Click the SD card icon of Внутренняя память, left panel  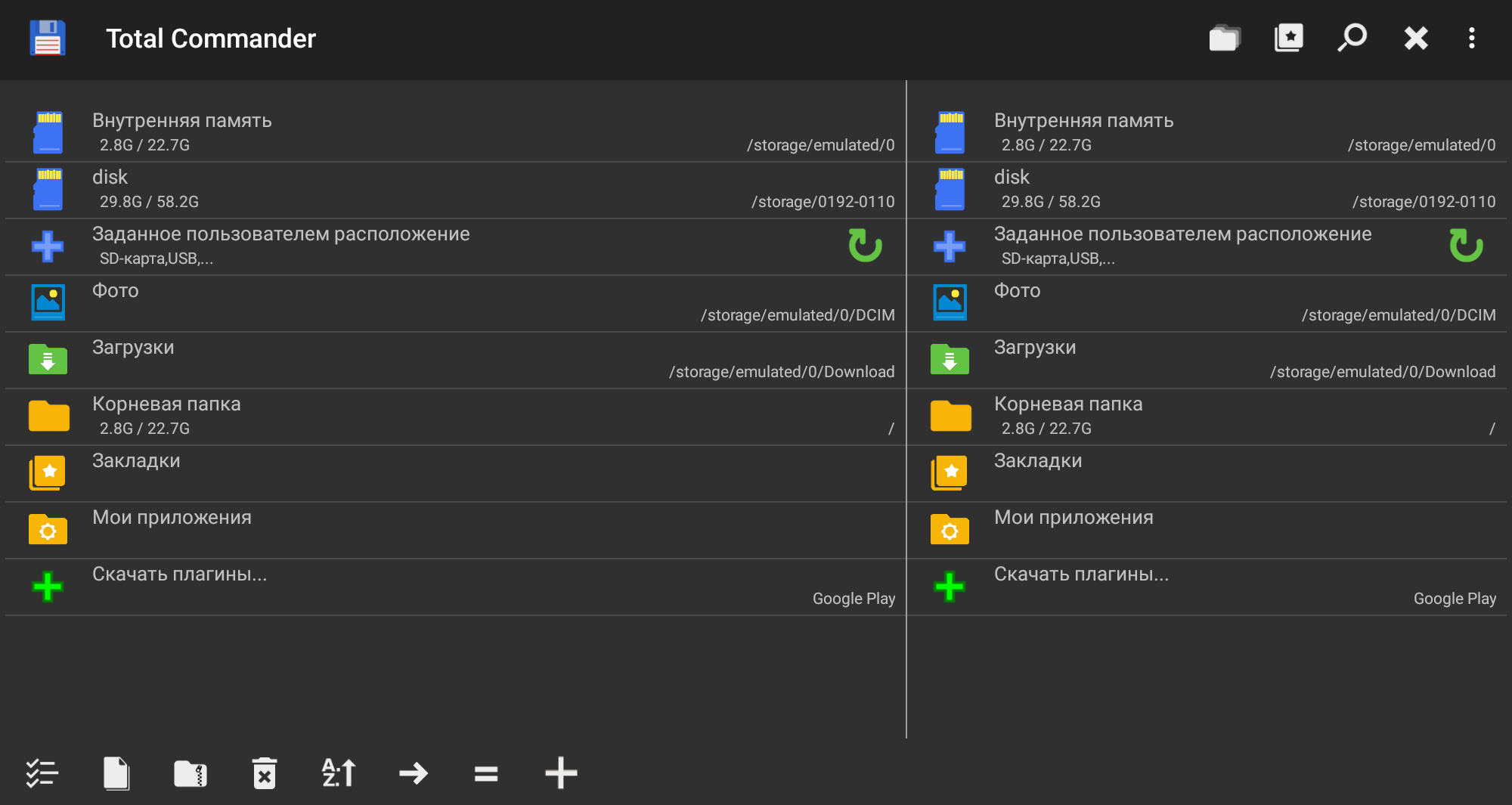point(48,132)
